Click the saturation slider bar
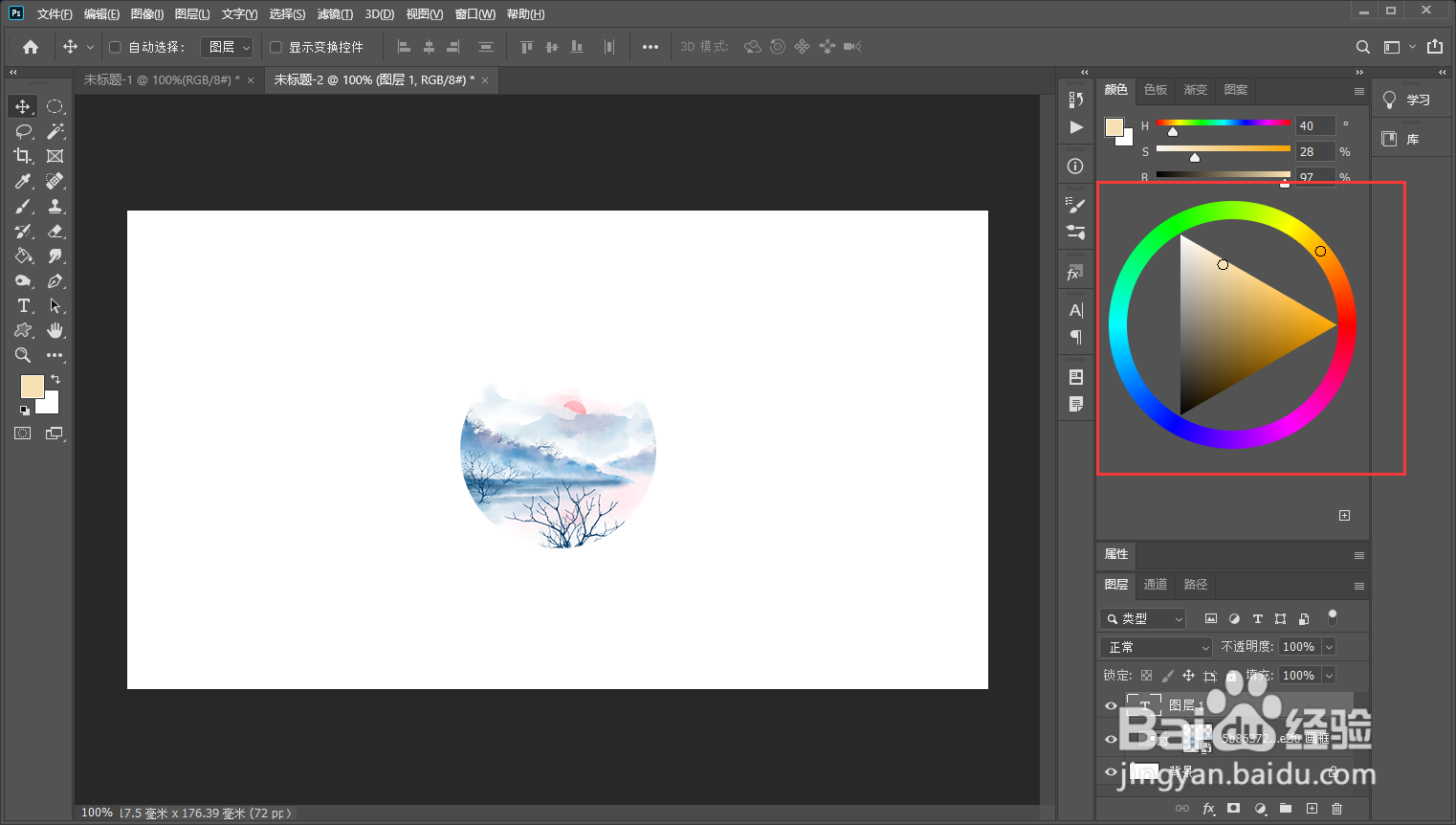The image size is (1456, 825). point(1224,148)
